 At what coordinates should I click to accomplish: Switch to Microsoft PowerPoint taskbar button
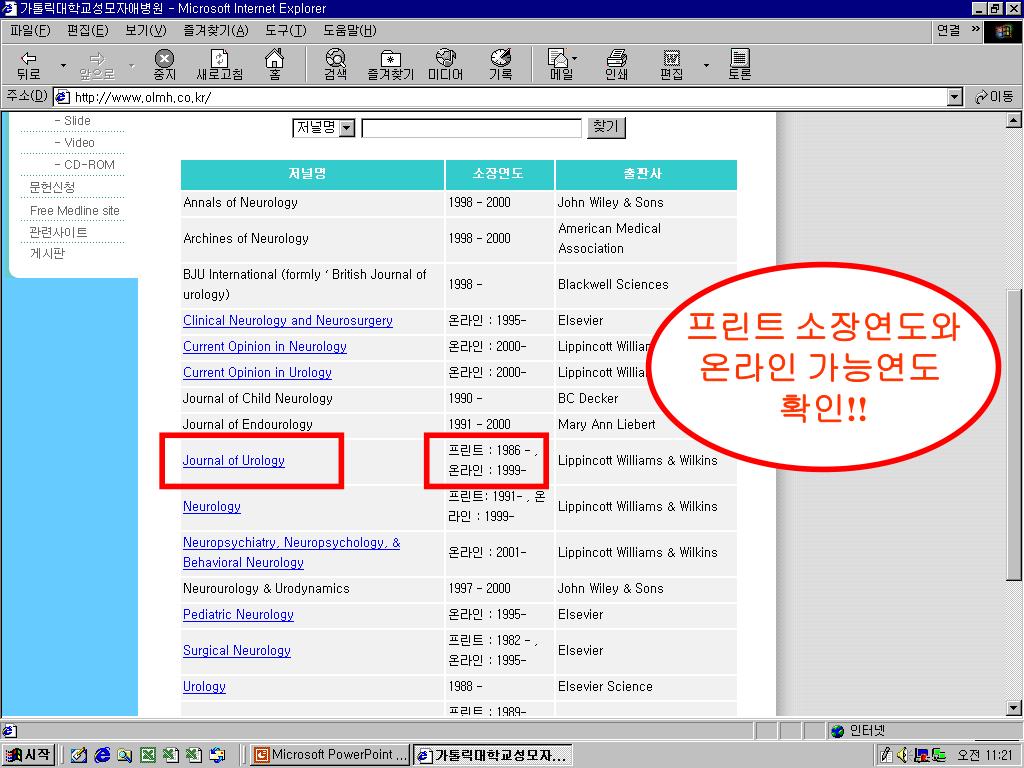click(x=330, y=755)
